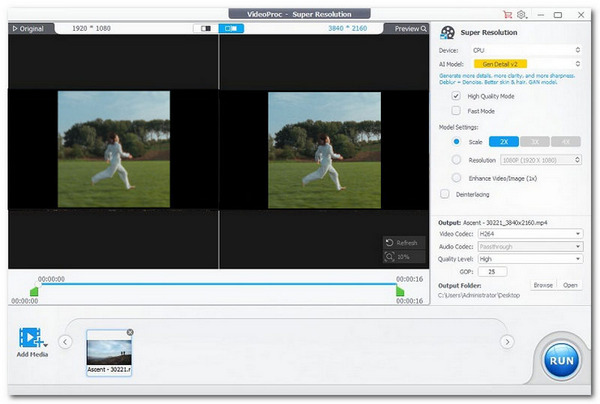Select Enhance Video/Image (1x) radio button
The height and width of the screenshot is (404, 600).
pos(456,178)
